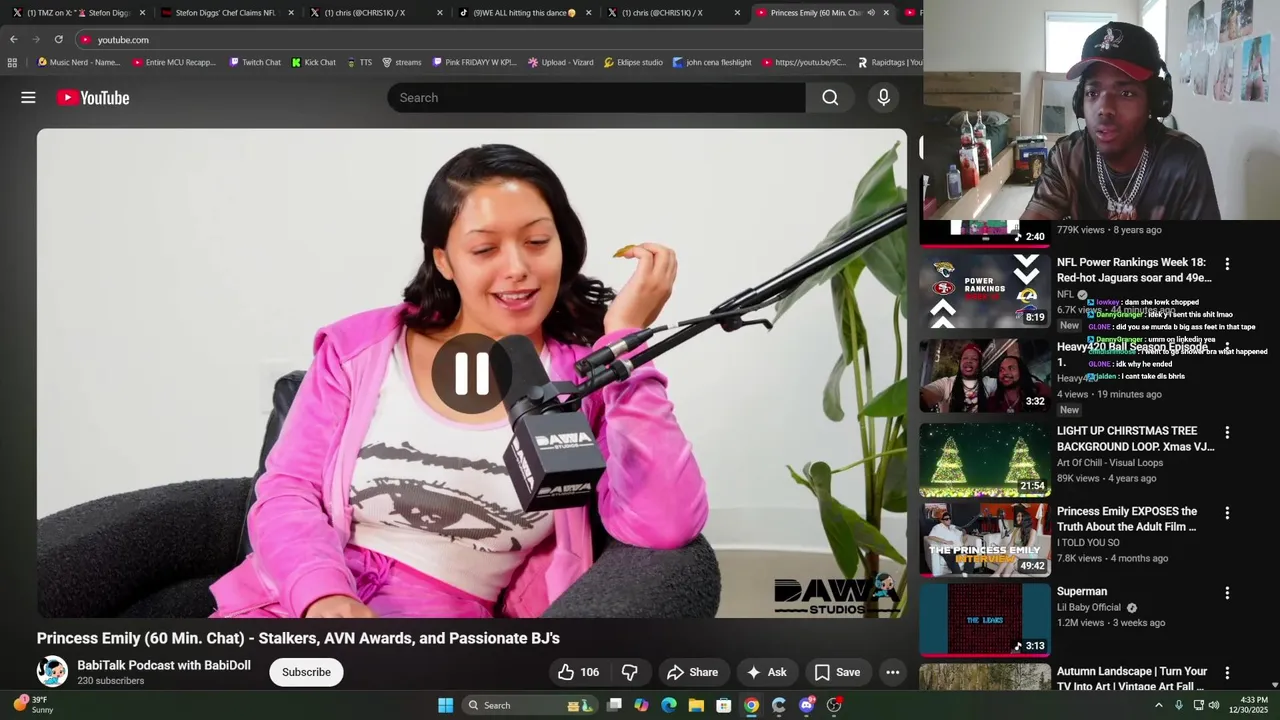Click the YouTube logo to go home
Viewport: 1280px width, 720px height.
coord(93,97)
